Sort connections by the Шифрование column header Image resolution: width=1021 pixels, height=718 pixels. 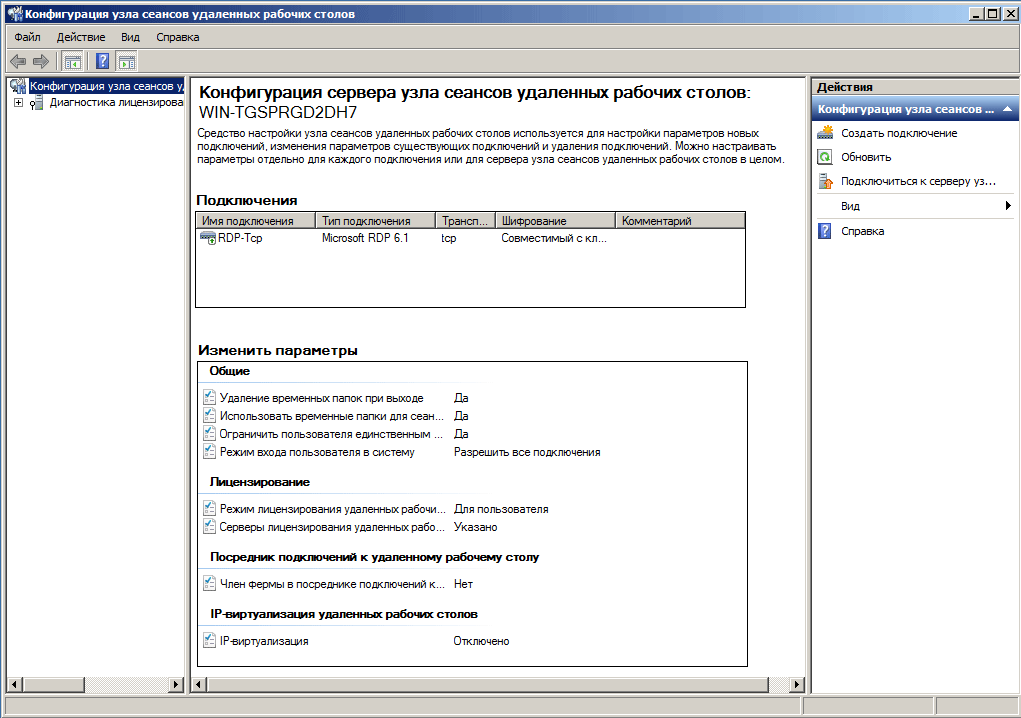(x=555, y=221)
